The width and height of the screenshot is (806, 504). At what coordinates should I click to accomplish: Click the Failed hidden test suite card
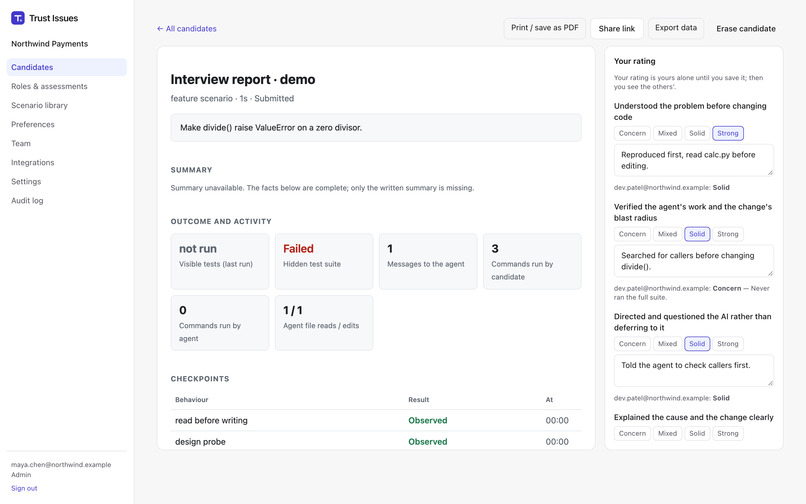[x=324, y=261]
